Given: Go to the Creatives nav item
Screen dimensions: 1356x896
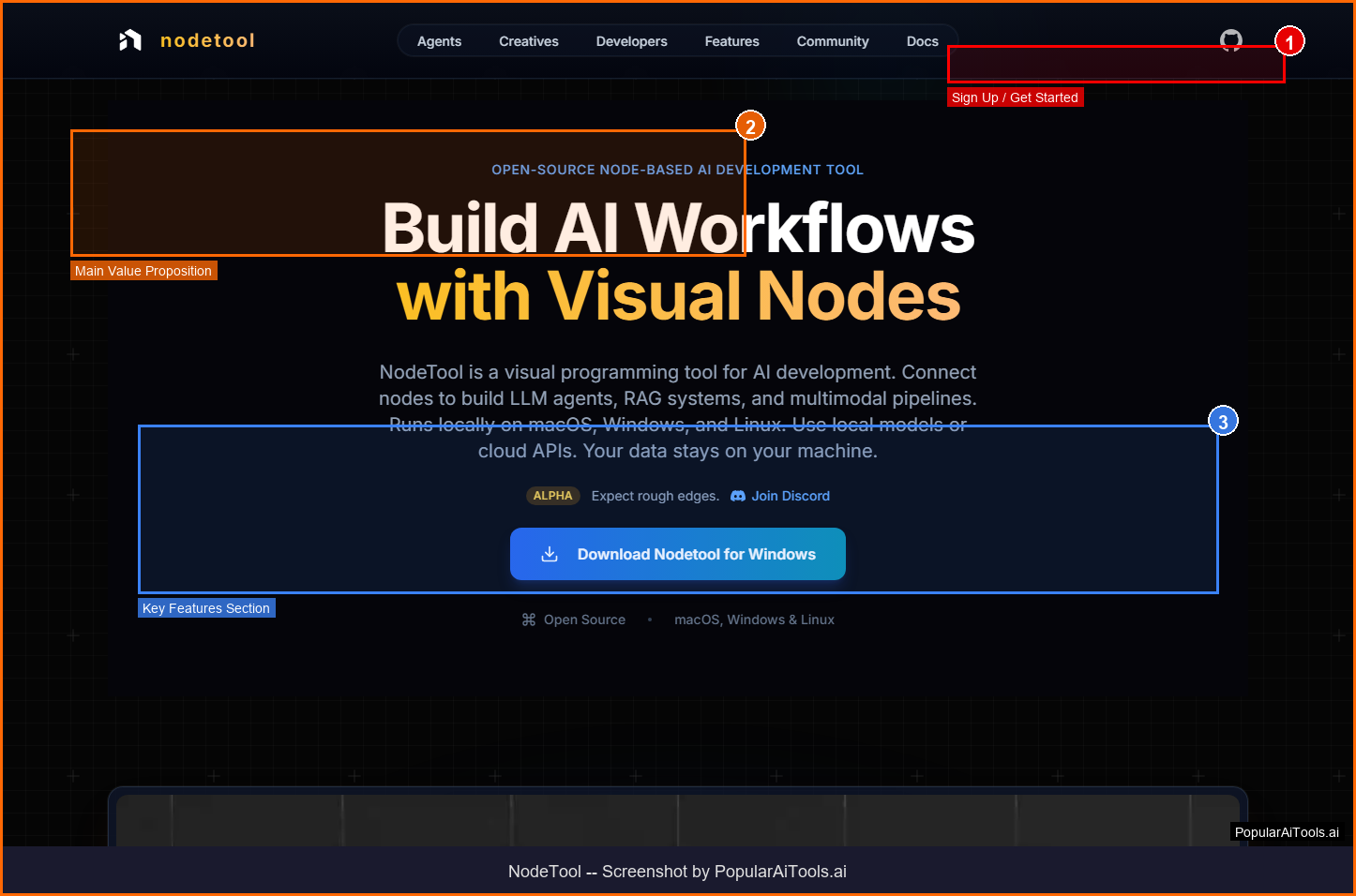Looking at the screenshot, I should [x=528, y=41].
